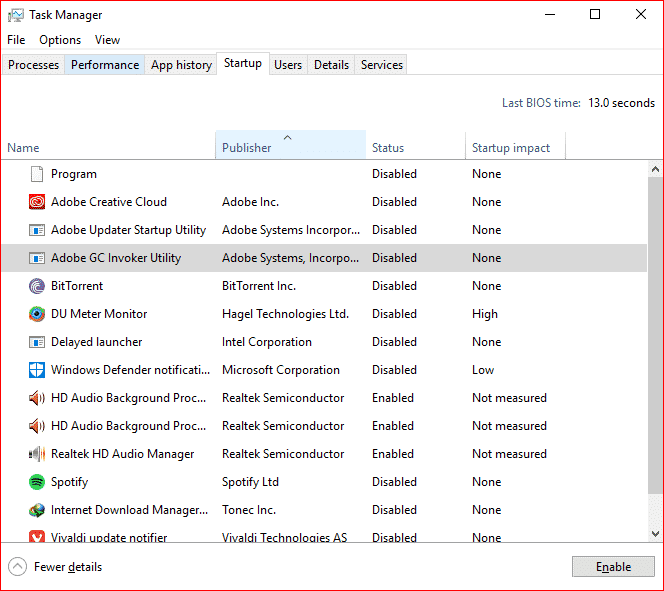Click the Enable button
Viewport: 664px width, 591px height.
point(613,566)
